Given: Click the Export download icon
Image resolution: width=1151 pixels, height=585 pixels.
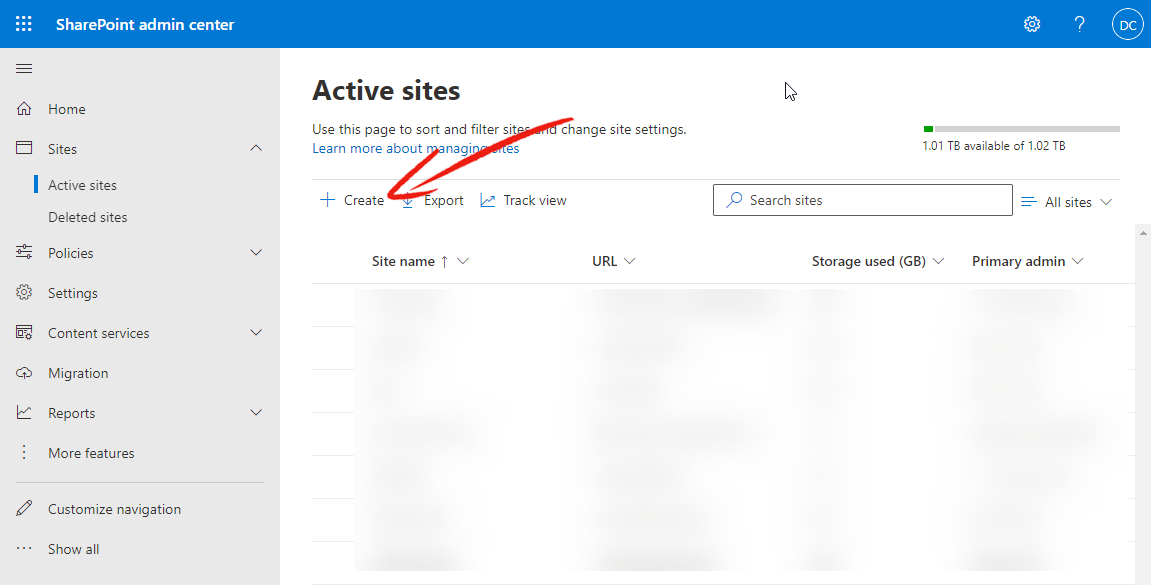Looking at the screenshot, I should click(x=407, y=200).
